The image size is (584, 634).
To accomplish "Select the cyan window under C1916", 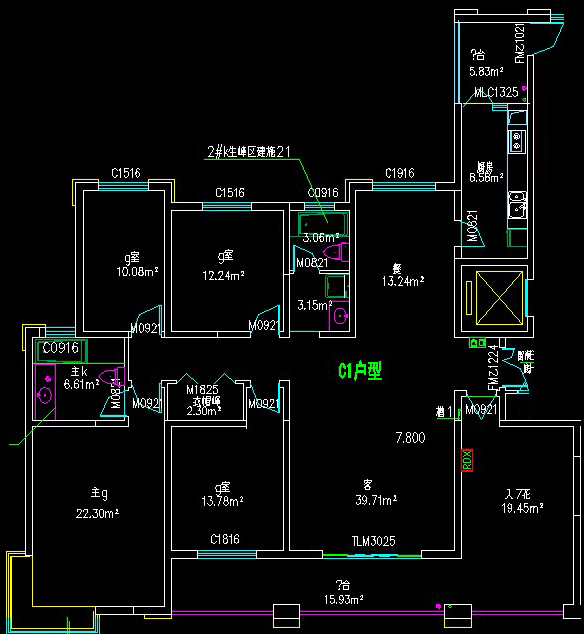I will [x=404, y=186].
